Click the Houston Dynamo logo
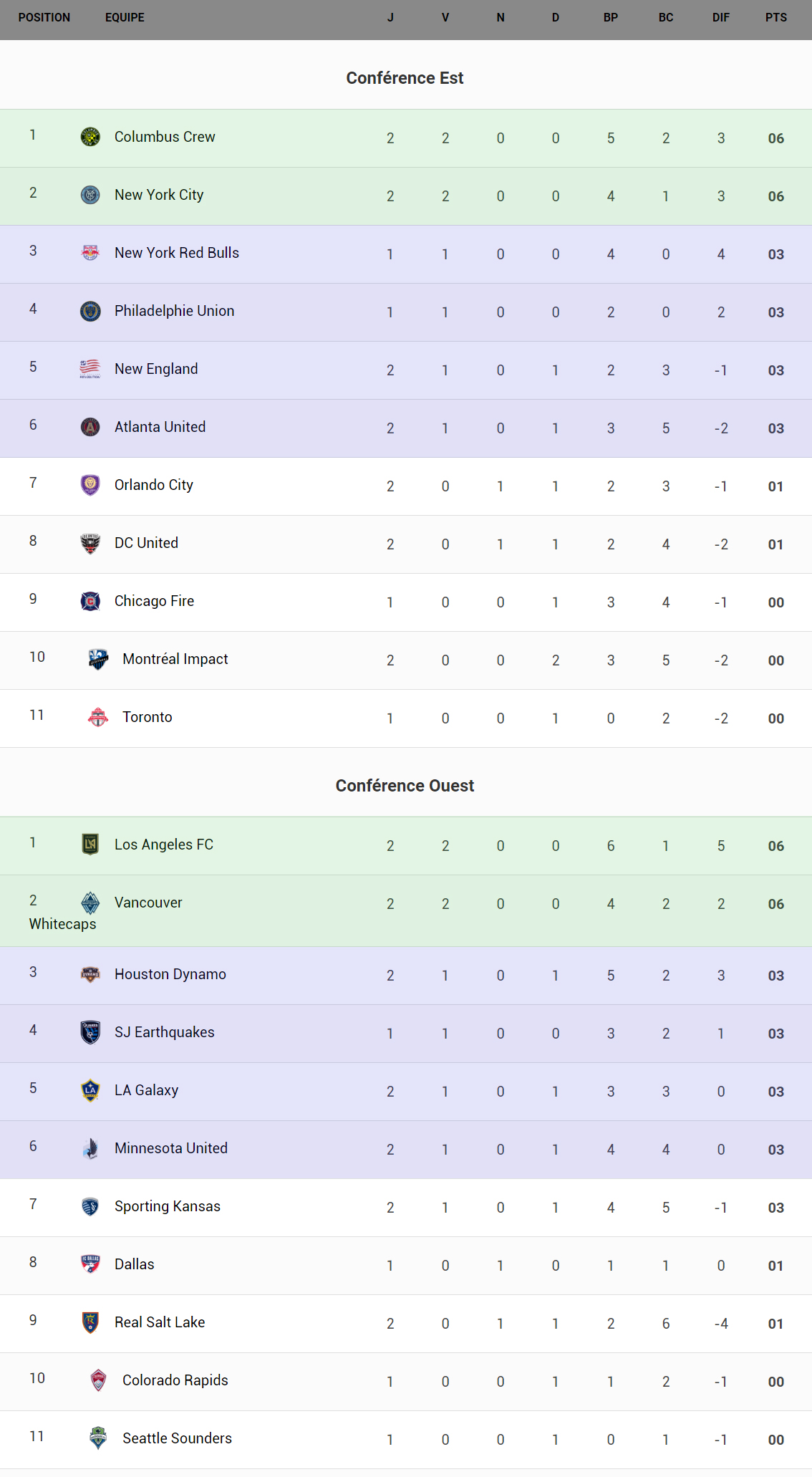 [90, 974]
